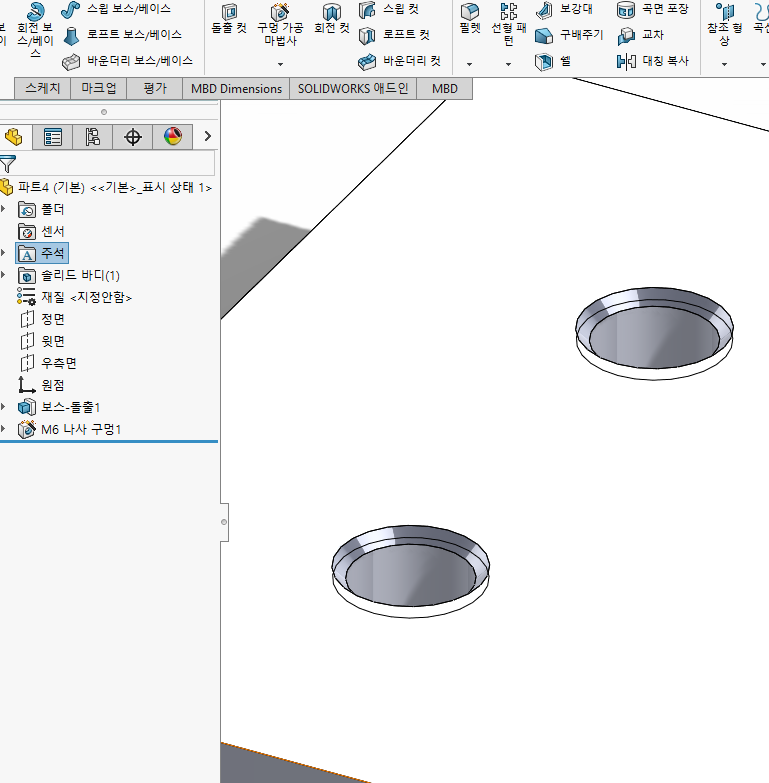Switch to the 마크업 tab
Image resolution: width=769 pixels, height=783 pixels.
pos(99,88)
